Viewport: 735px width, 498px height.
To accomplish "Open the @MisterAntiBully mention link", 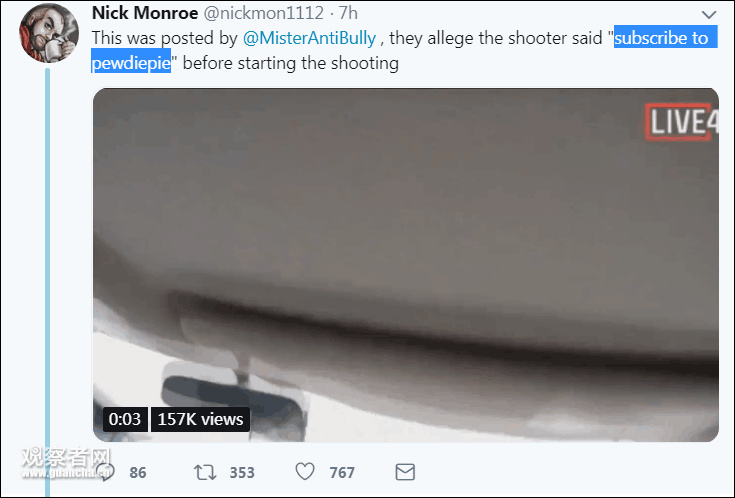I will coord(310,39).
